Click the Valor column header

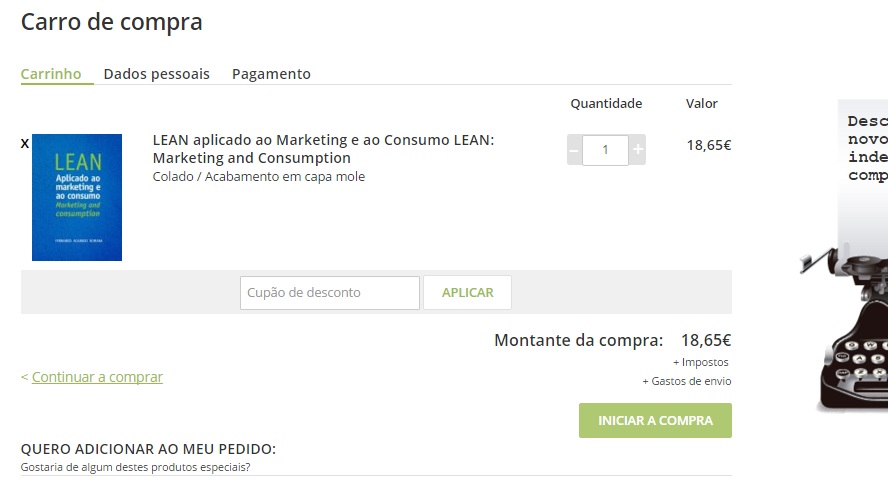click(702, 103)
